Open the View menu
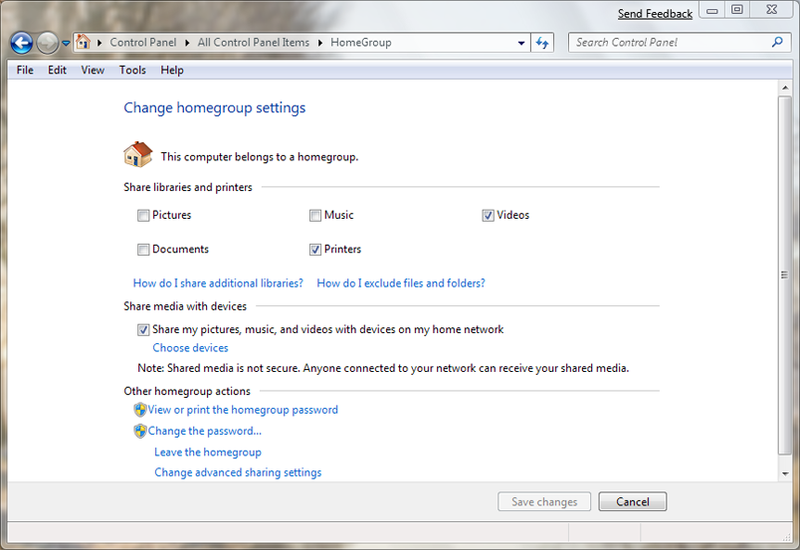Screen dimensions: 800x550 tap(92, 70)
